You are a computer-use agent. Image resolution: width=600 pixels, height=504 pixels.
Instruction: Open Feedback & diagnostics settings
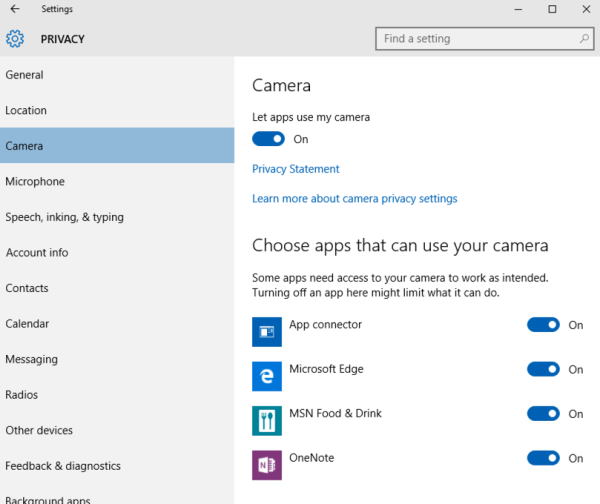tap(117, 466)
